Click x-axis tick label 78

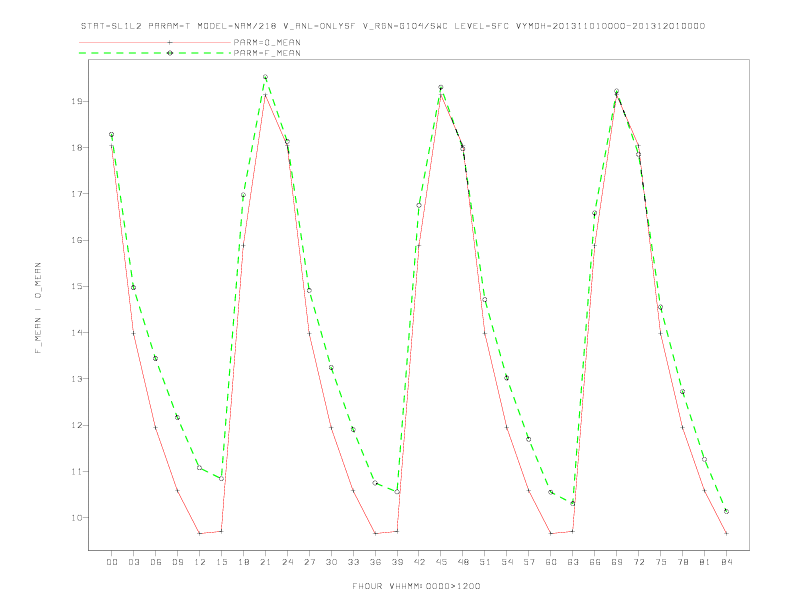pos(682,562)
